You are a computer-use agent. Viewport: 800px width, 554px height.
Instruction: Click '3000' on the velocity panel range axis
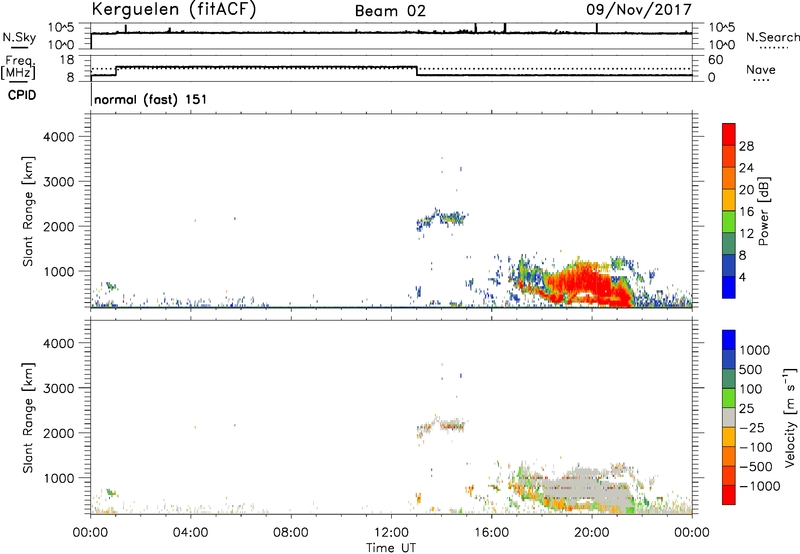[59, 388]
